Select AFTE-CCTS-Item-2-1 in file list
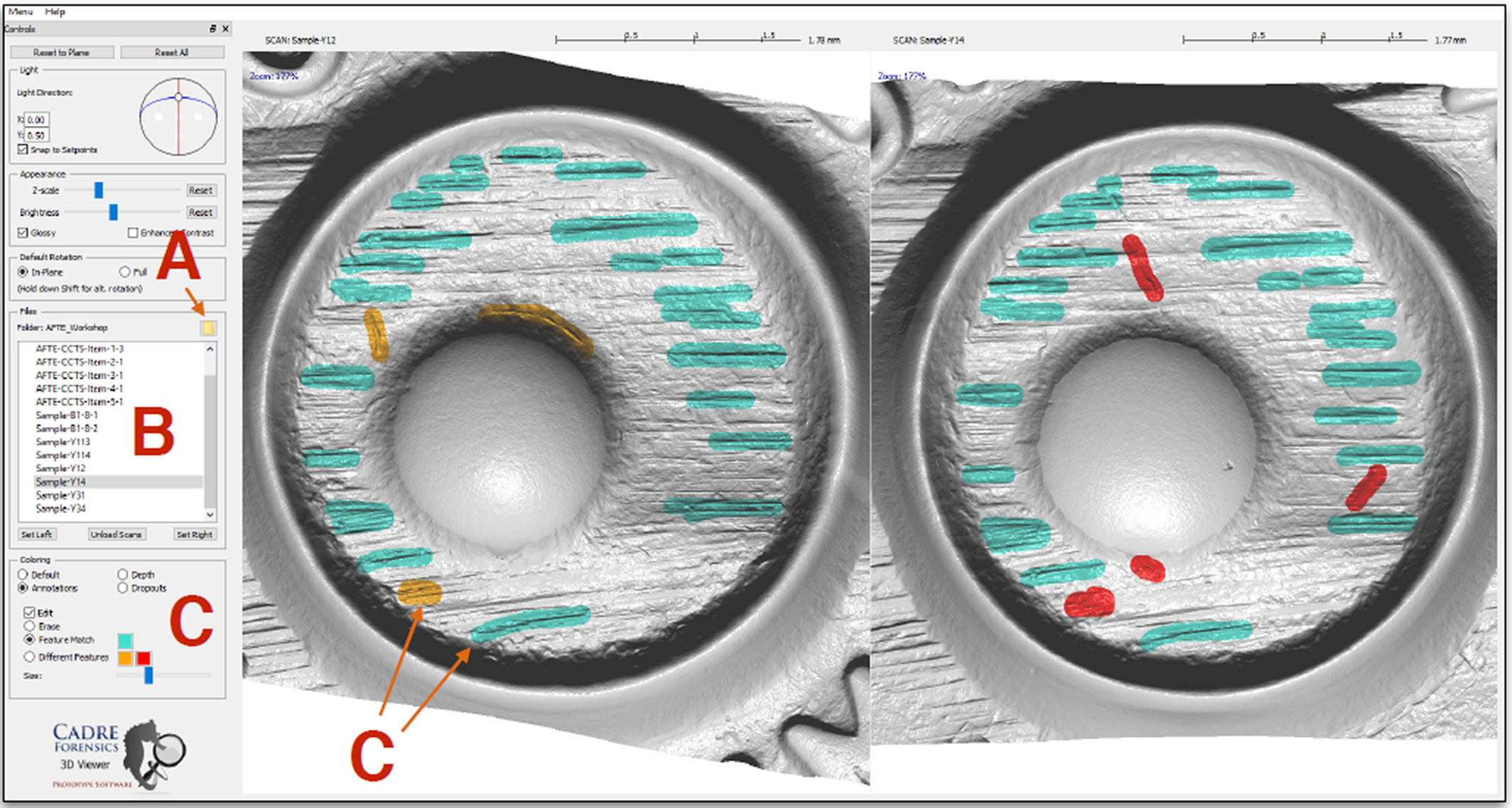This screenshot has width=1512, height=808. [x=79, y=362]
